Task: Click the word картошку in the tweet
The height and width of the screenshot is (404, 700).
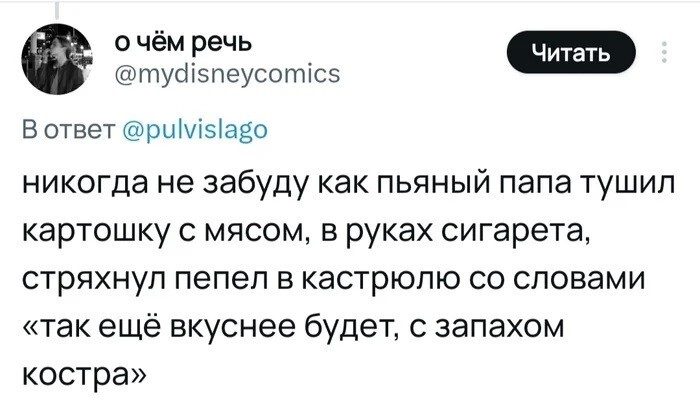Action: [88, 237]
